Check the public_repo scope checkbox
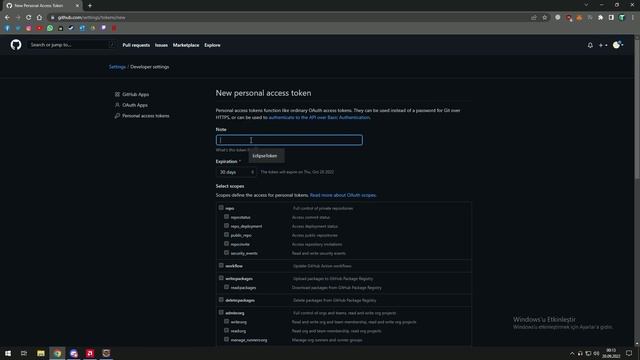640x360 pixels. click(227, 235)
